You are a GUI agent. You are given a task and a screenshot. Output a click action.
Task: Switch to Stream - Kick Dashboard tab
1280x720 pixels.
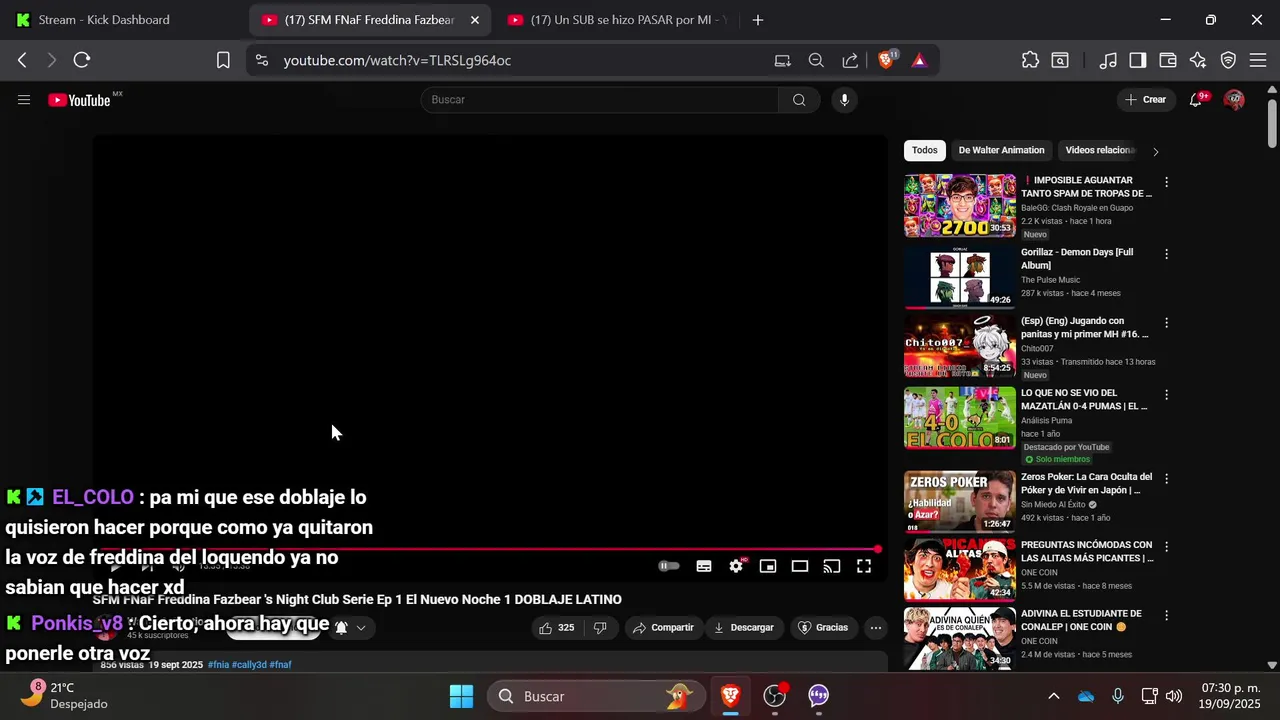coord(120,20)
